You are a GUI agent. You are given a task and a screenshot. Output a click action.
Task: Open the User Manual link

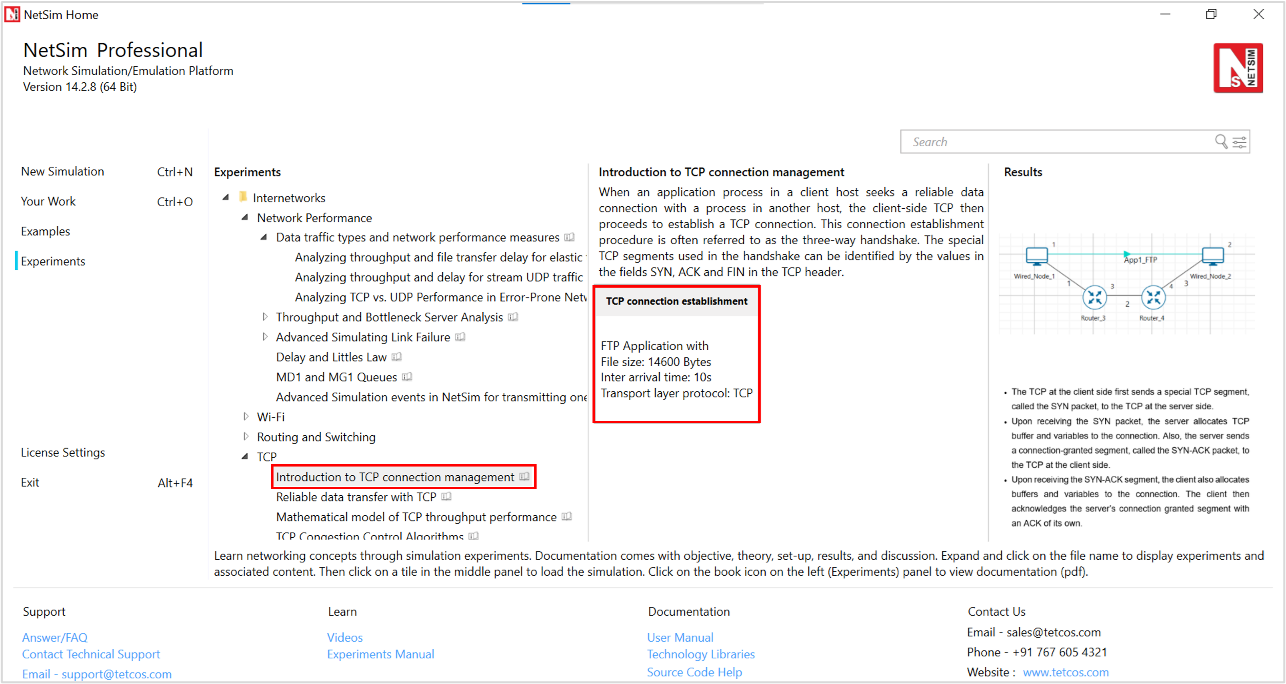pyautogui.click(x=680, y=638)
